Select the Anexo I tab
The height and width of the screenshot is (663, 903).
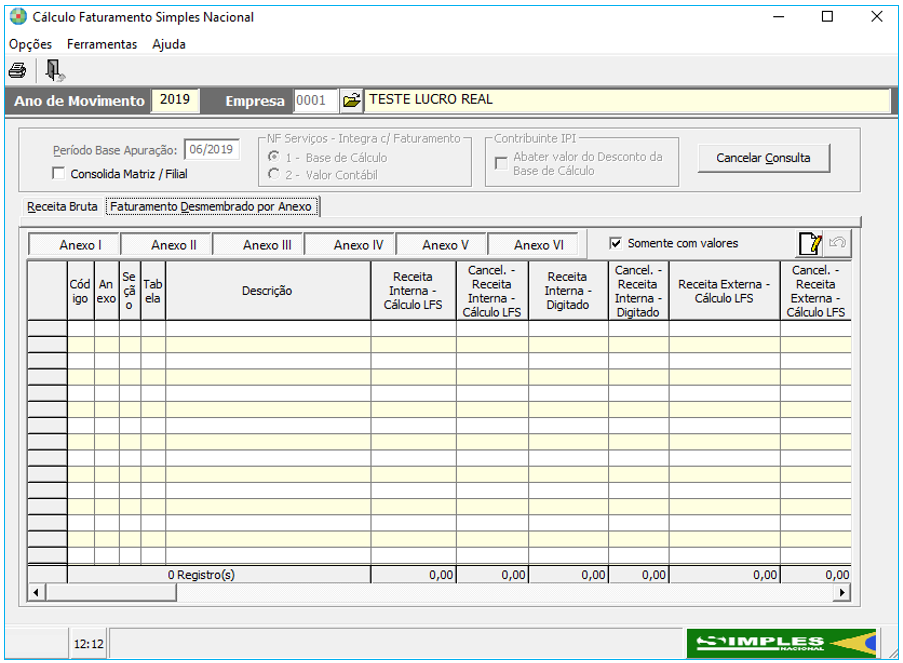point(74,245)
